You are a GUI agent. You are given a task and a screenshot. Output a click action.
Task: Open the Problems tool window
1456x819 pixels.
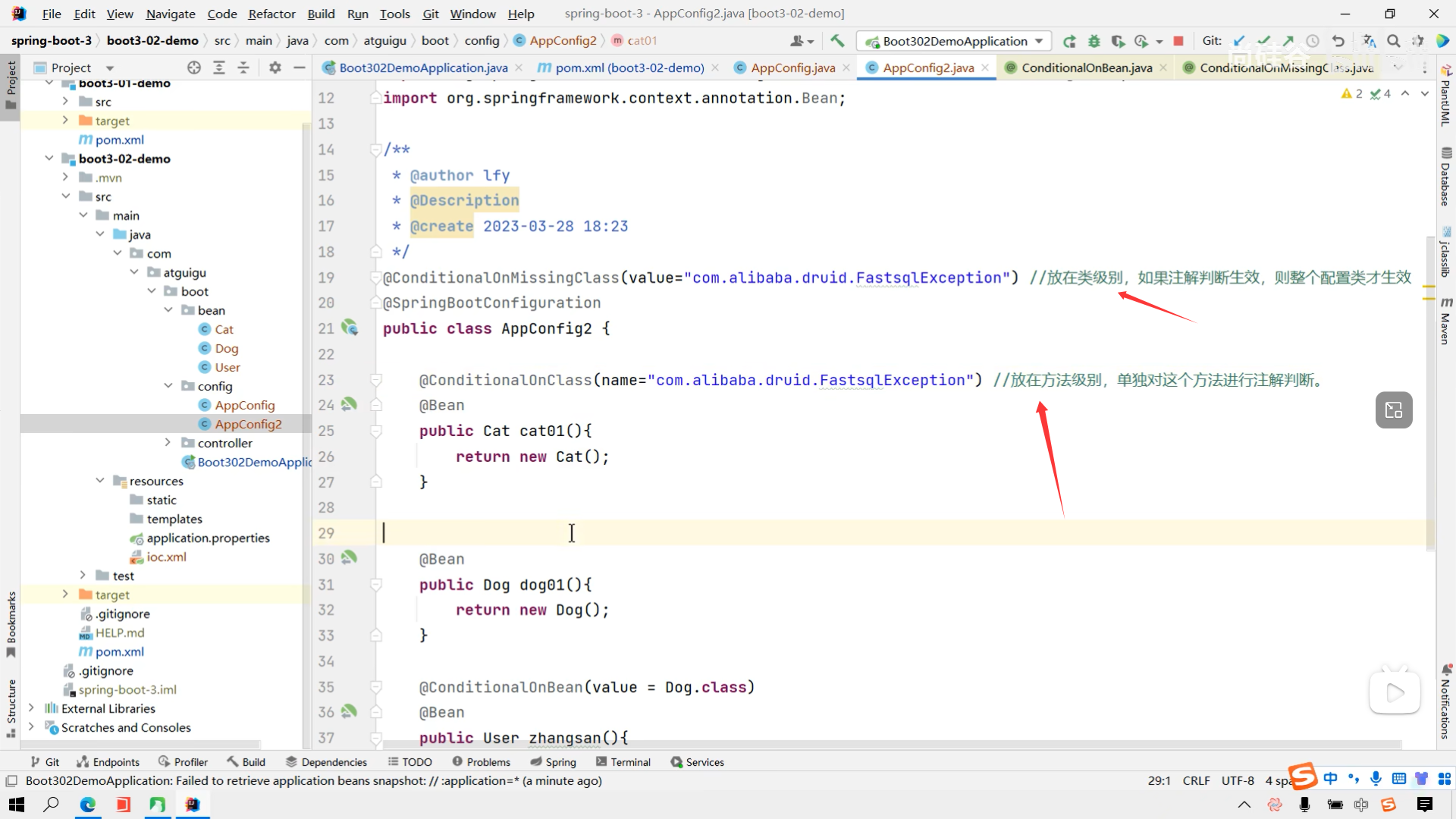tap(481, 762)
